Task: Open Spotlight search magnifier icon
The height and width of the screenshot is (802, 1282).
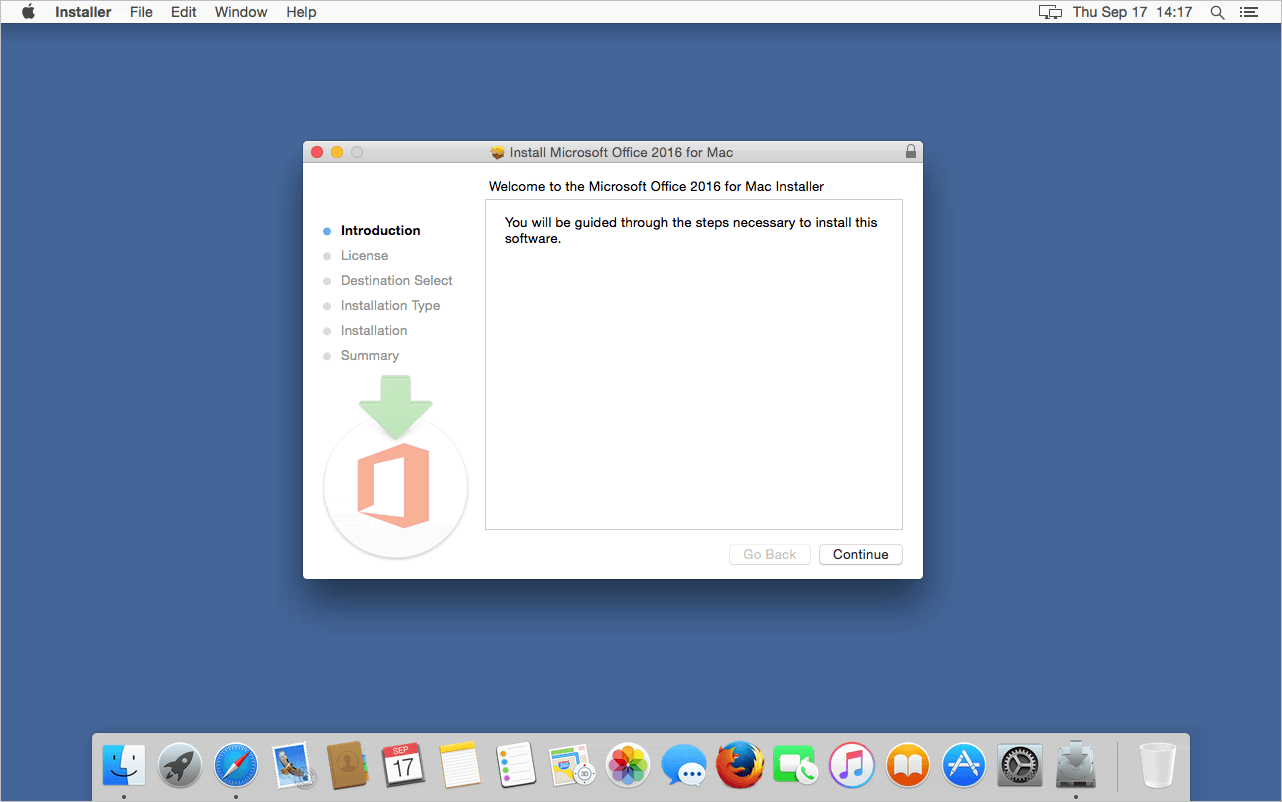Action: [x=1217, y=12]
